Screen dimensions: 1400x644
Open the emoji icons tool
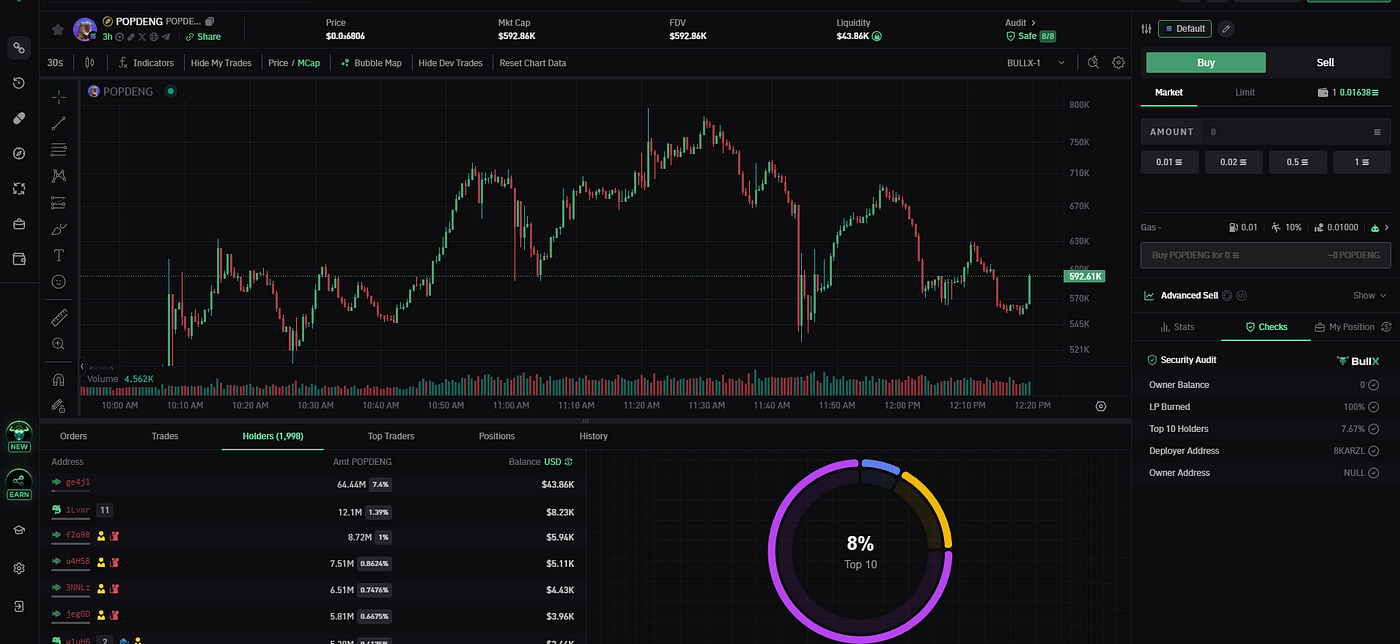(59, 282)
